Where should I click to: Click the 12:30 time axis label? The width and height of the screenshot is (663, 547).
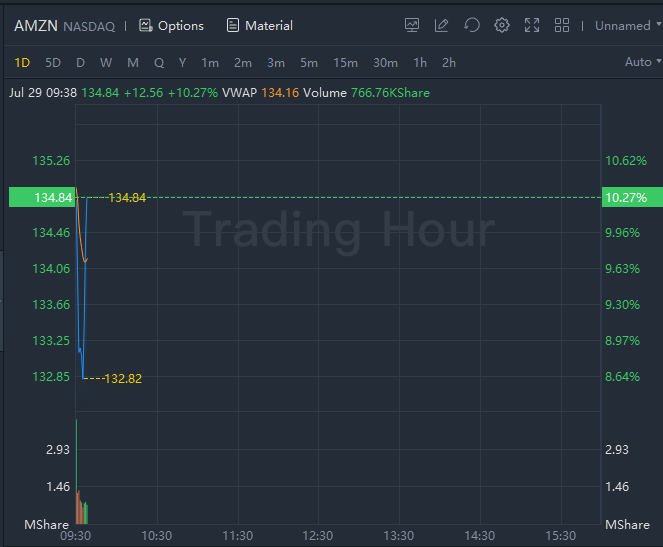(x=318, y=536)
